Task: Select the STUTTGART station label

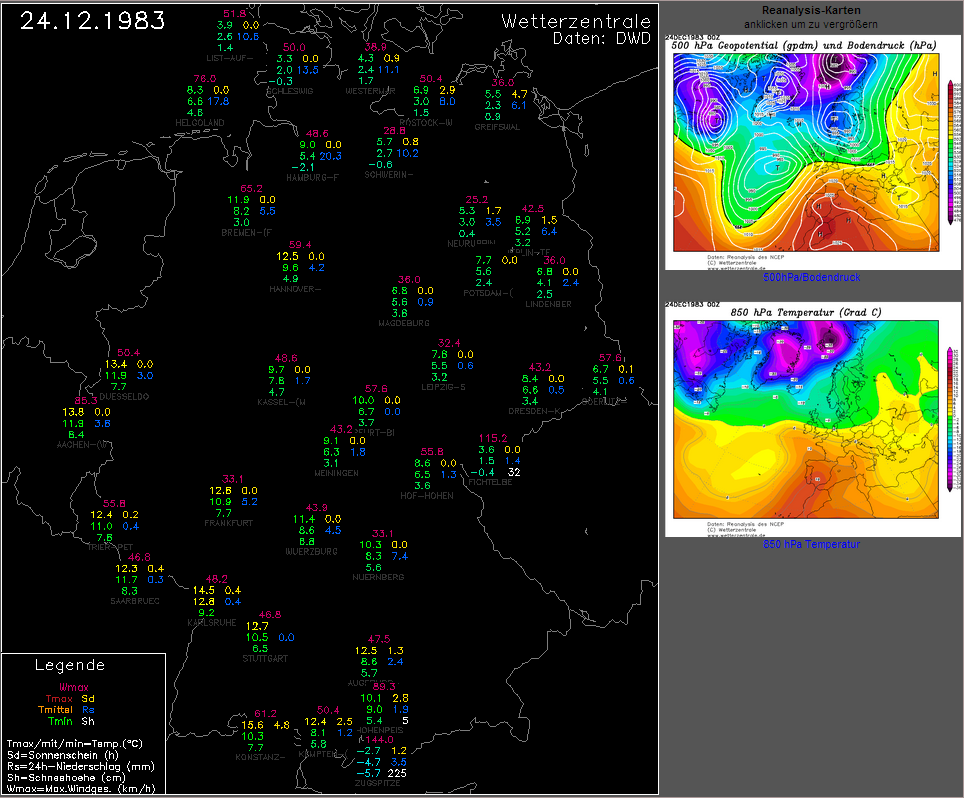Action: point(264,659)
